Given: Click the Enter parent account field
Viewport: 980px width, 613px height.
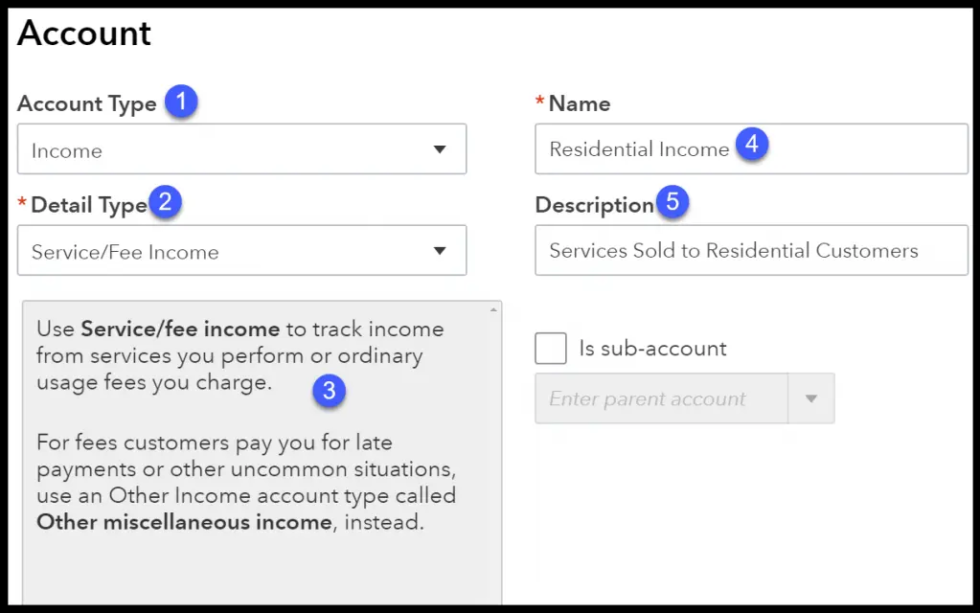Looking at the screenshot, I should 661,399.
